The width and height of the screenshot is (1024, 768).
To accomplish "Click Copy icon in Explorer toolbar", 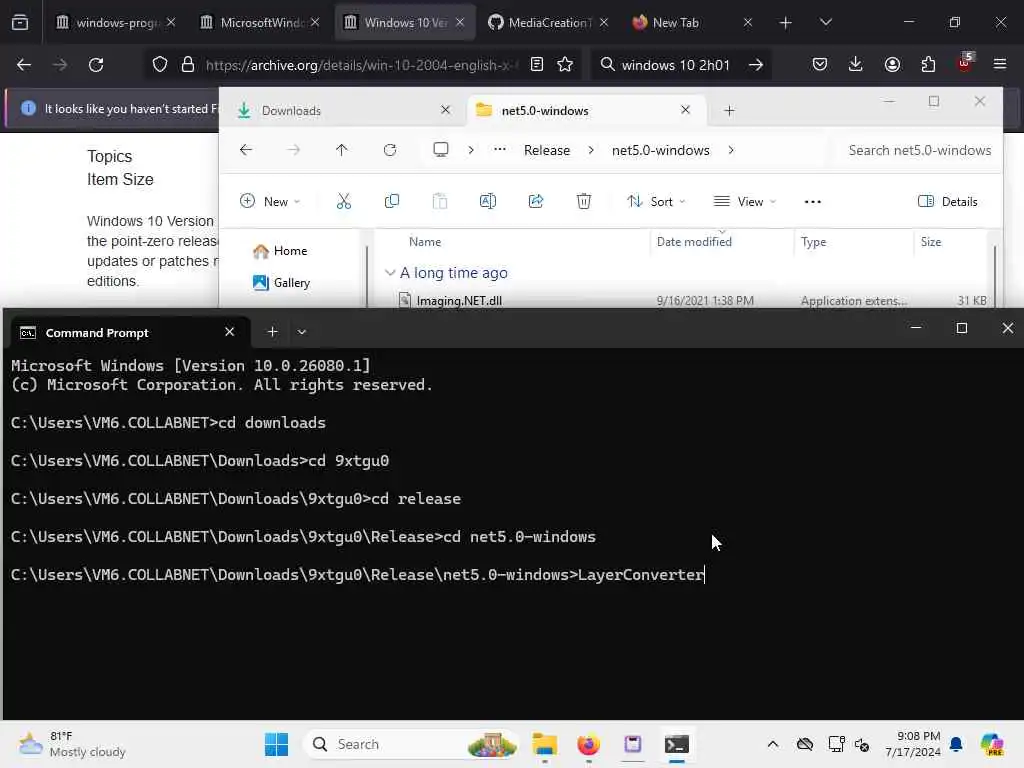I will pyautogui.click(x=392, y=201).
